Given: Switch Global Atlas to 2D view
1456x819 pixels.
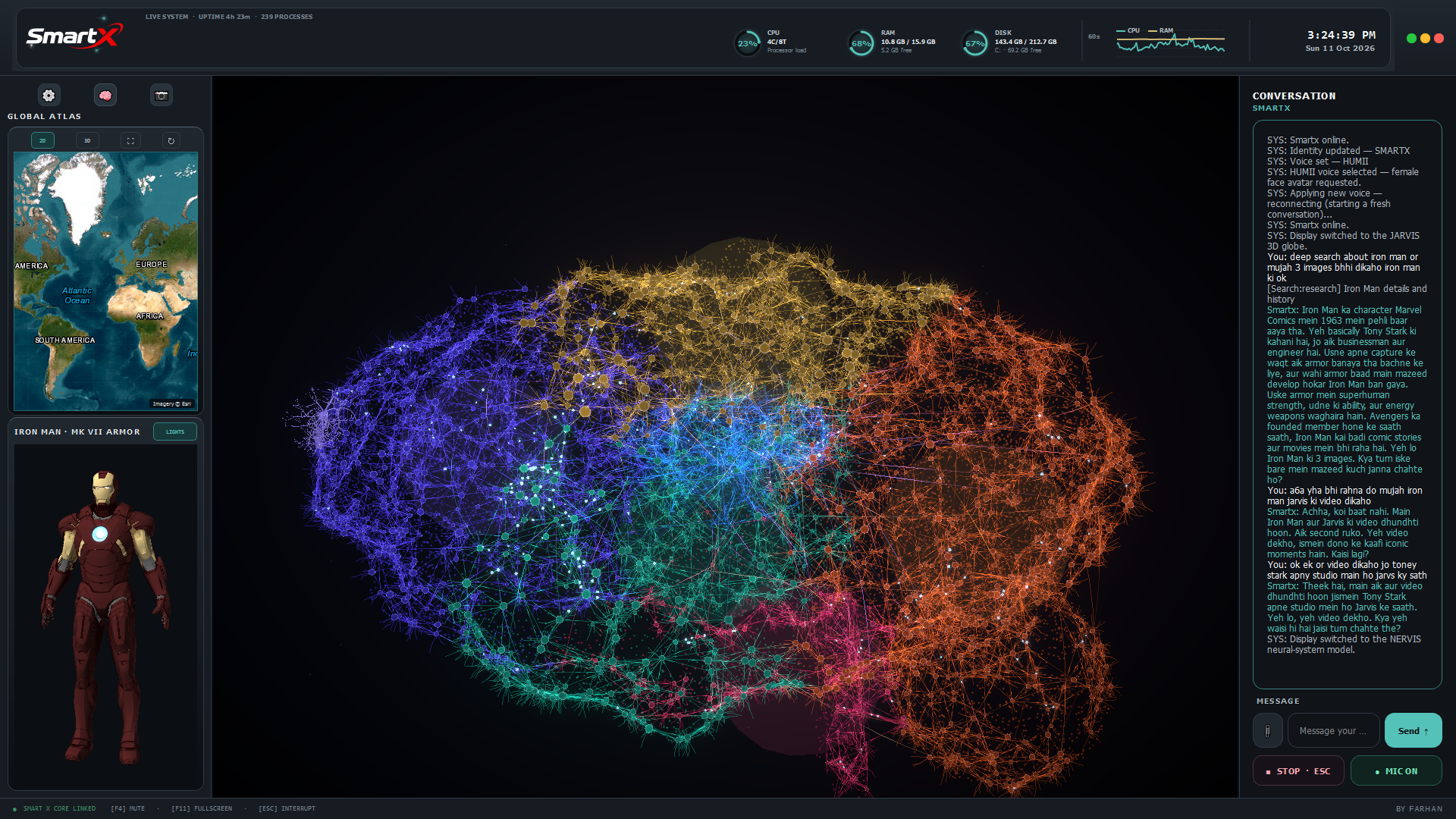Looking at the screenshot, I should [42, 140].
